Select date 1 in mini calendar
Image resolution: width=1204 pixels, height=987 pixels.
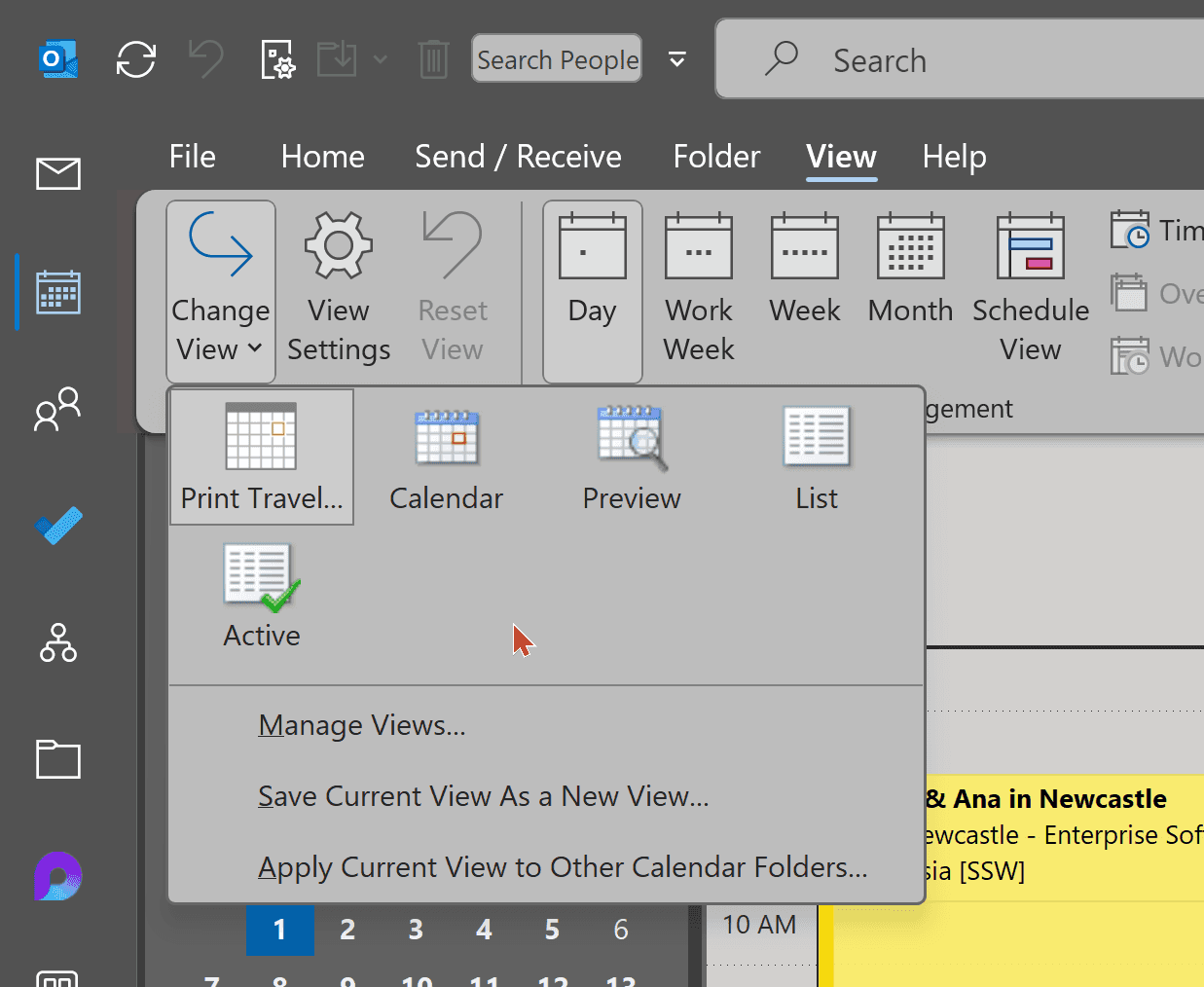279,930
